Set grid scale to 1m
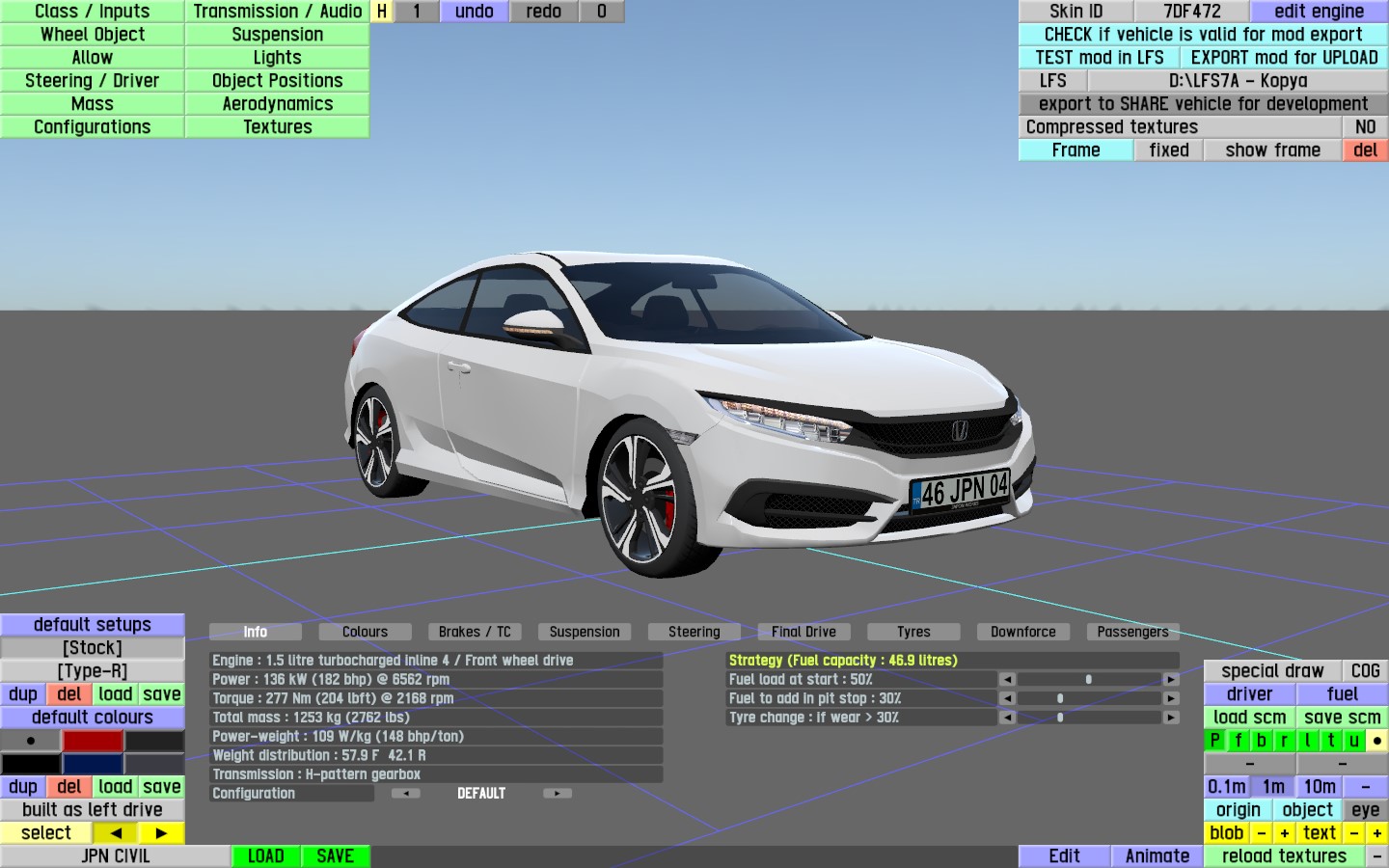Viewport: 1389px width, 868px height. pyautogui.click(x=1272, y=787)
